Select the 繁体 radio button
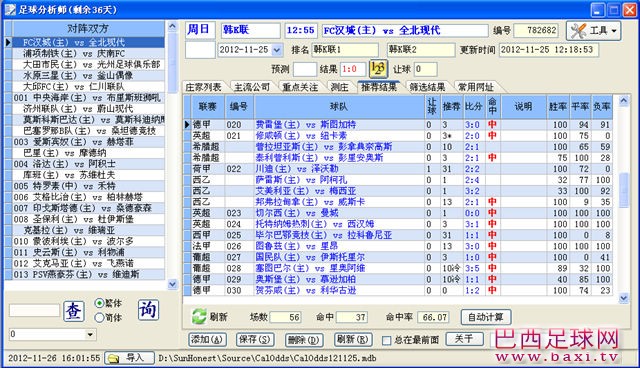This screenshot has height=369, width=640. pyautogui.click(x=99, y=303)
